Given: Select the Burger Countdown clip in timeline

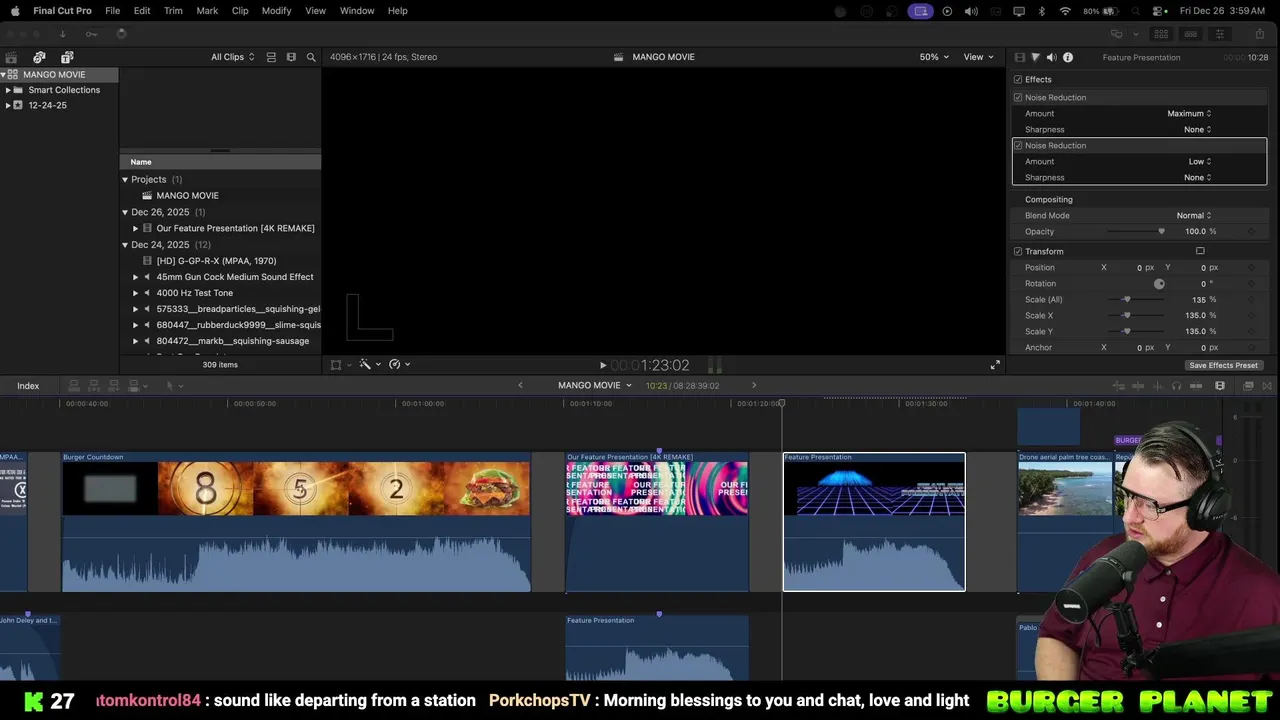Looking at the screenshot, I should [296, 521].
